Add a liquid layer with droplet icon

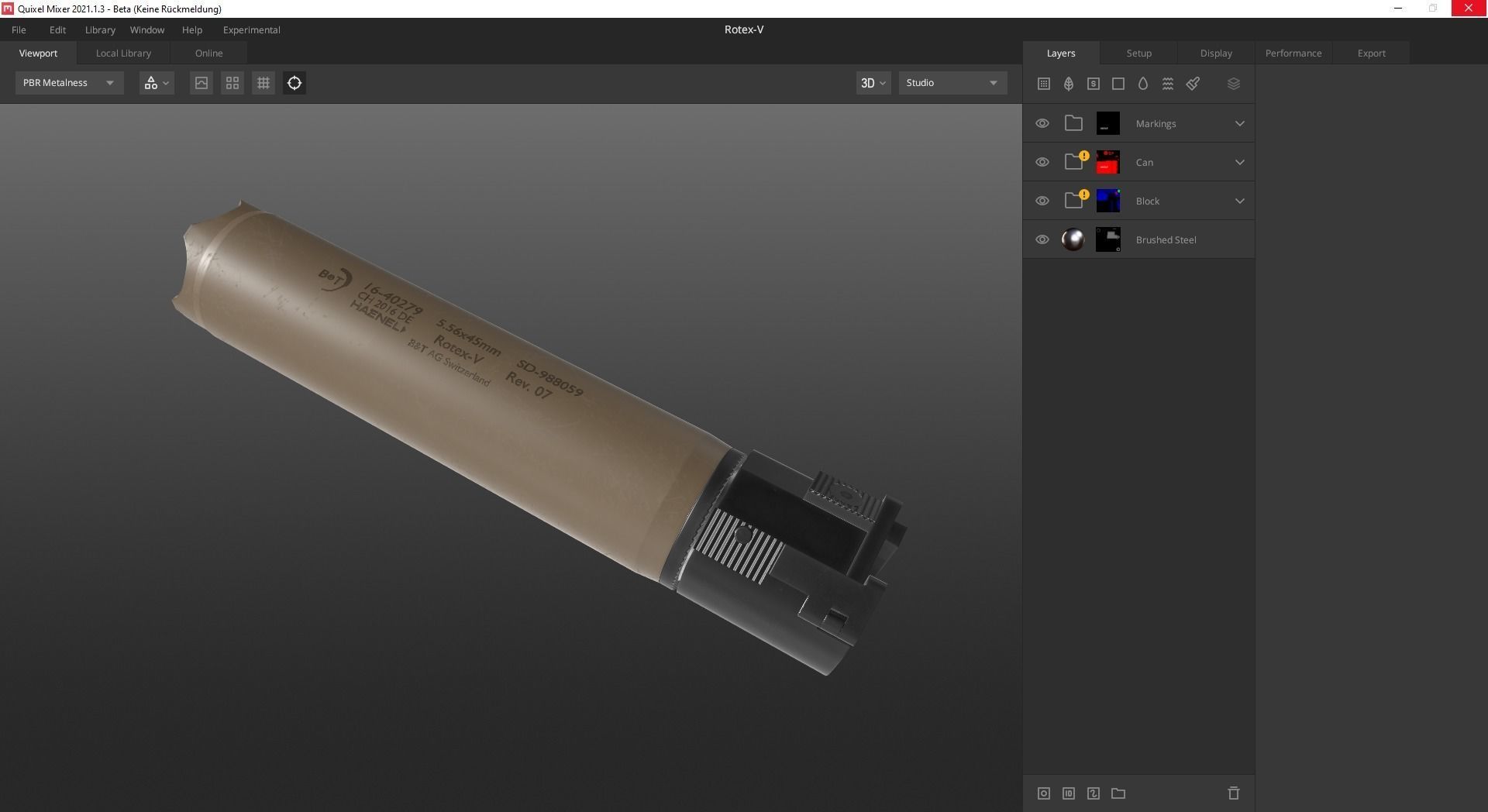point(1143,84)
